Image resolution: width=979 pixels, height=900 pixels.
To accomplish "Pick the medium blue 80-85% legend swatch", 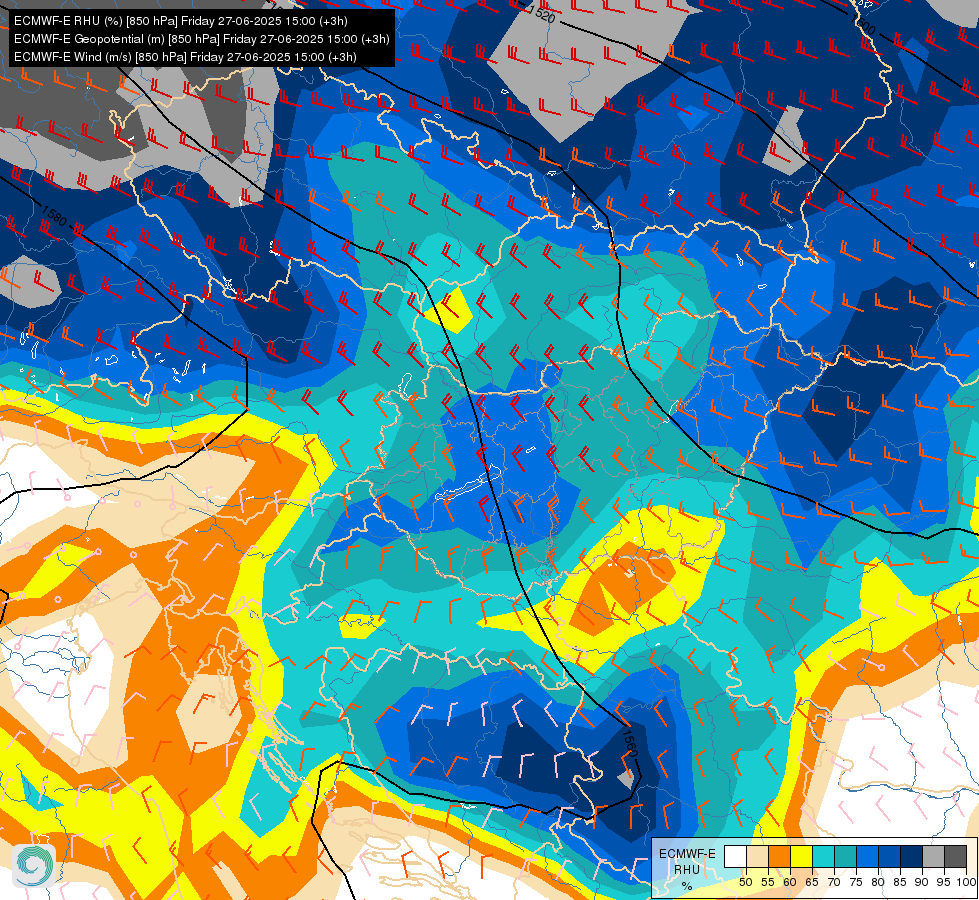I will [x=889, y=856].
